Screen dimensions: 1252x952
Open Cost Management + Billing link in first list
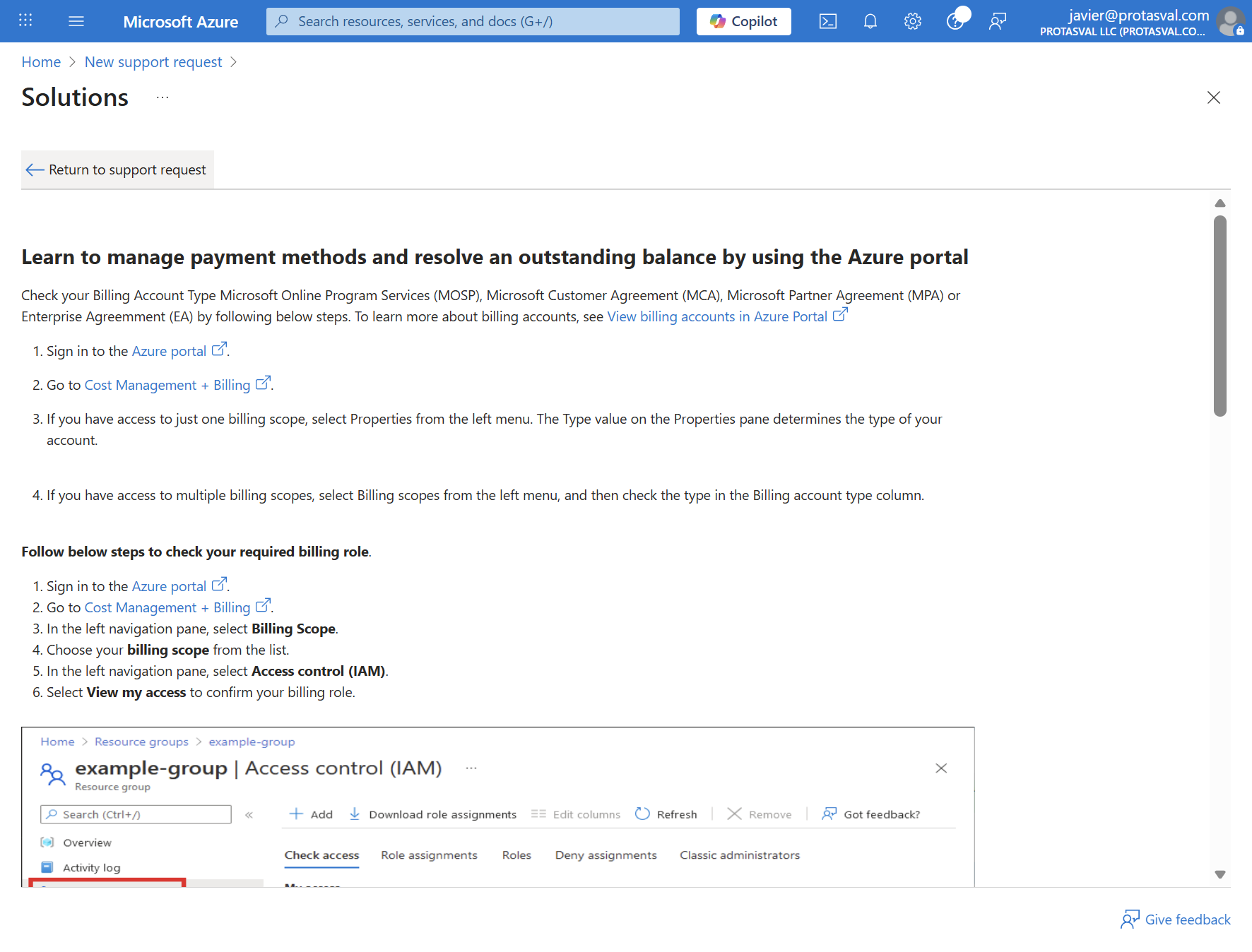tap(177, 385)
